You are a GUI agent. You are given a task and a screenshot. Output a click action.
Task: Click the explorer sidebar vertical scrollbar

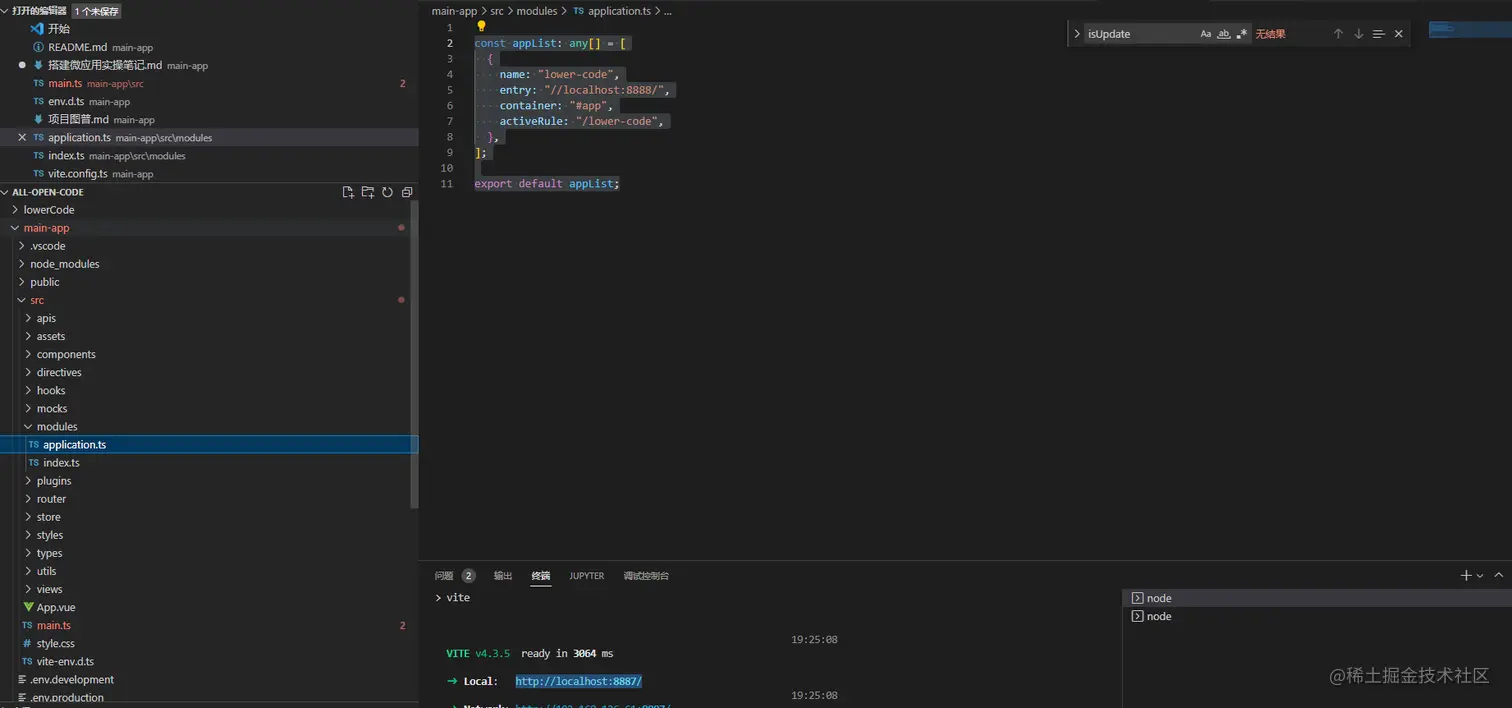point(414,355)
